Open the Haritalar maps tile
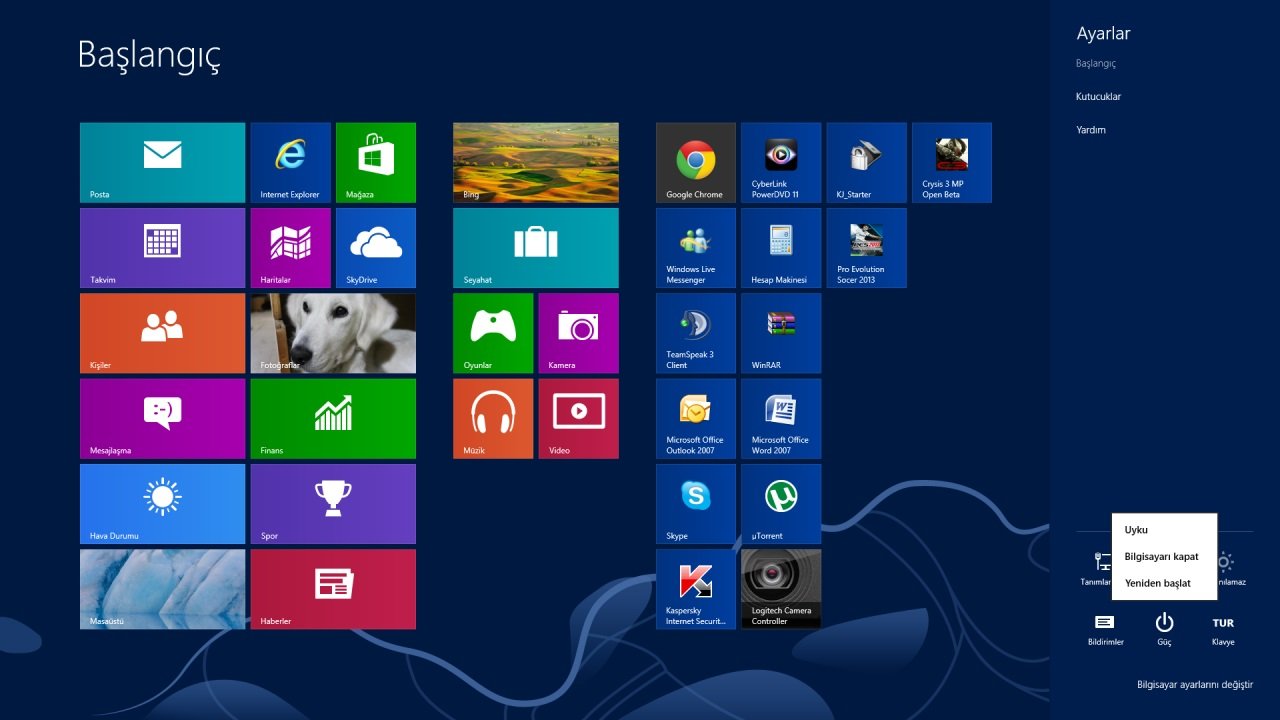The height and width of the screenshot is (720, 1280). (x=290, y=248)
